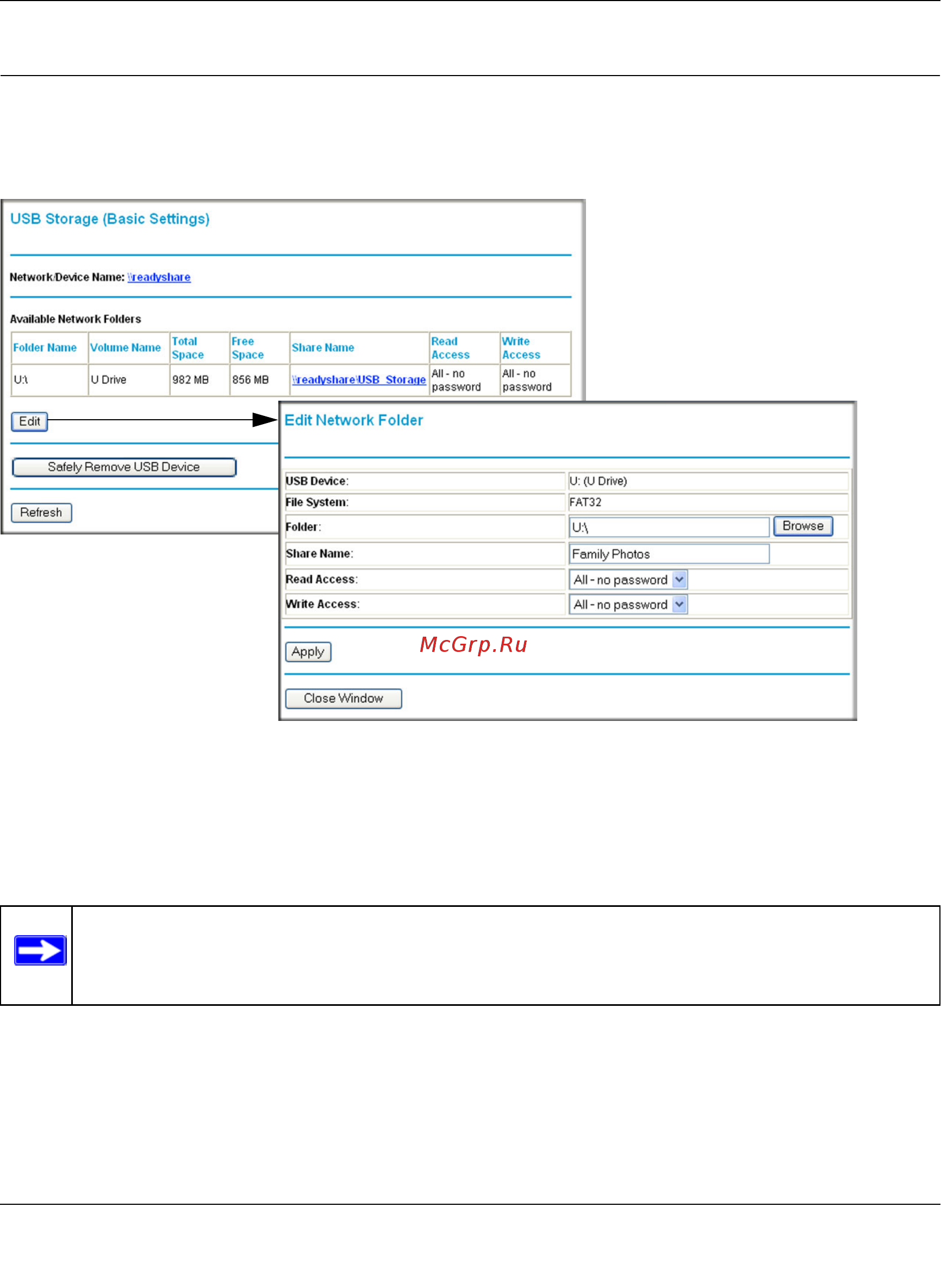
Task: Select the U Drive volume name cell
Action: (x=129, y=380)
